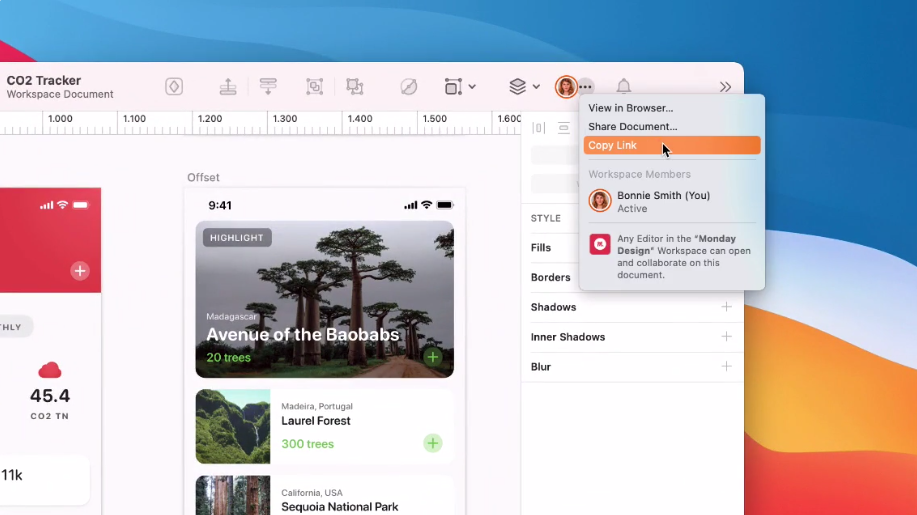Add a new Blur effect
Viewport: 917px width, 515px height.
(x=726, y=367)
